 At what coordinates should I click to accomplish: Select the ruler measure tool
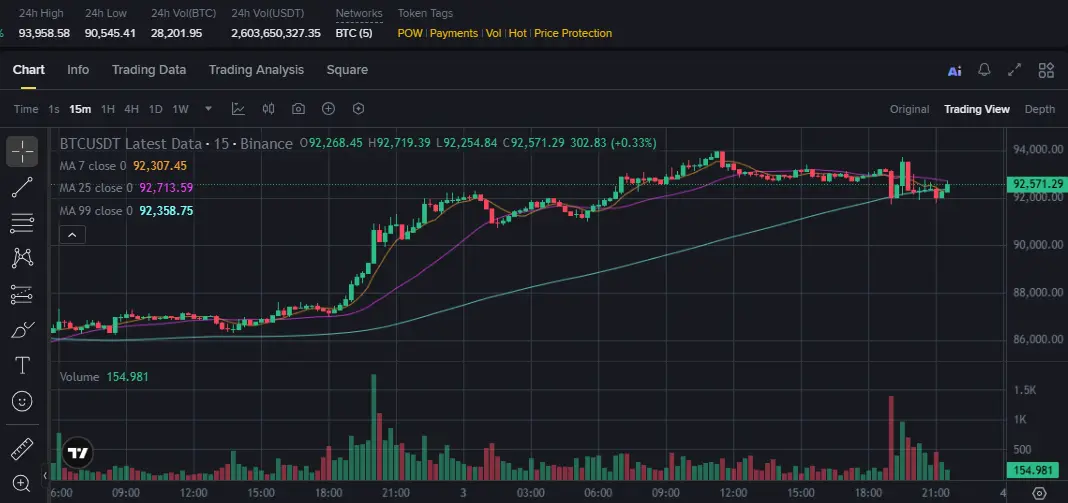pos(22,448)
